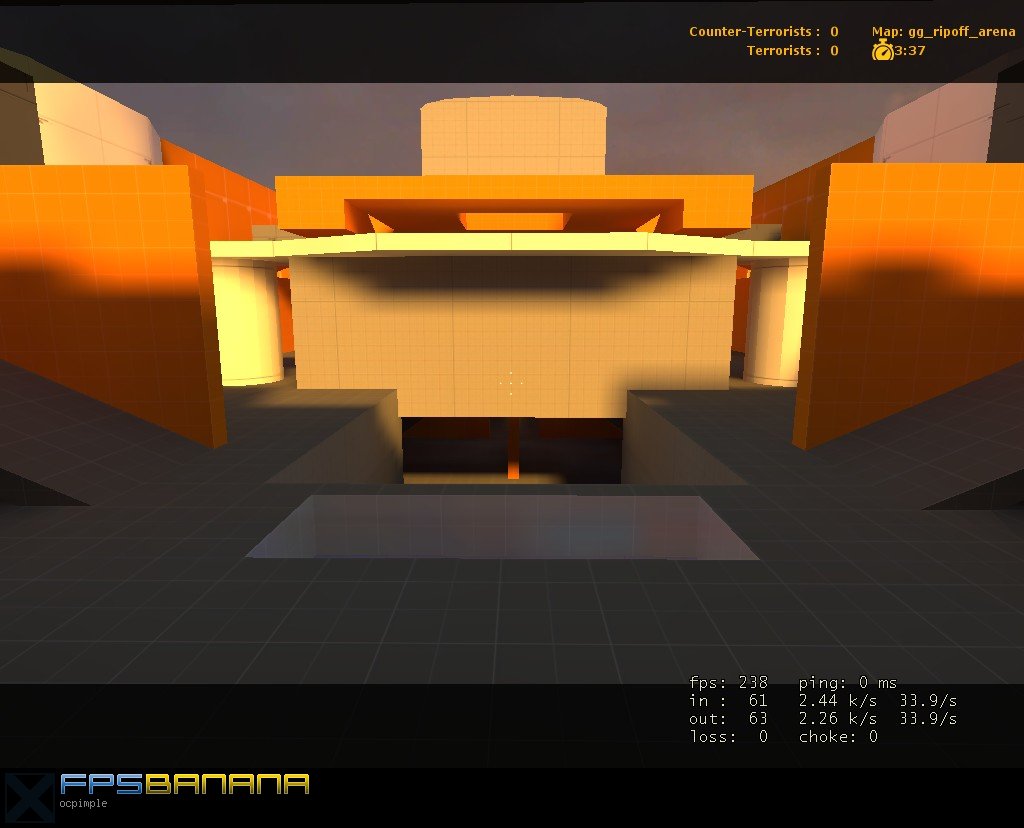
Task: Click the X logo box beside FPSBanana
Action: coord(29,798)
